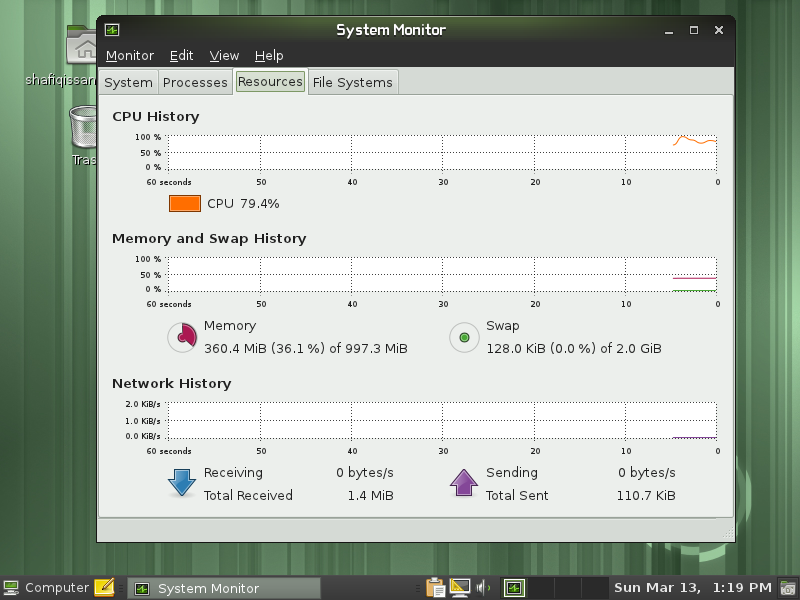Click the green workspace switcher monitor icon

click(514, 588)
